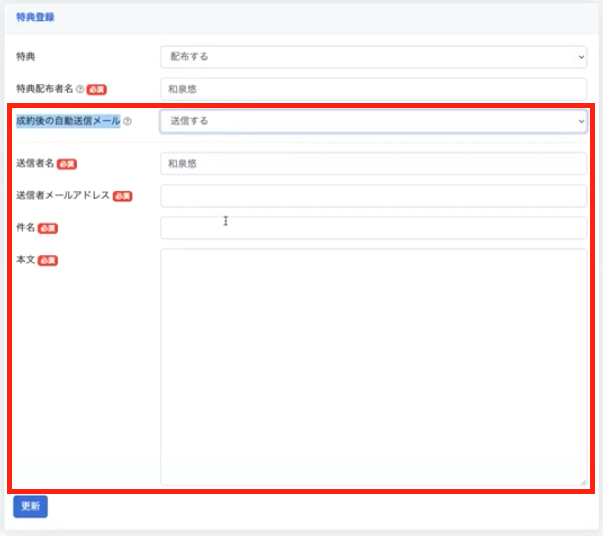Open the 特典 dropdown showing 配布する
Screen dimensions: 603x536
point(373,57)
